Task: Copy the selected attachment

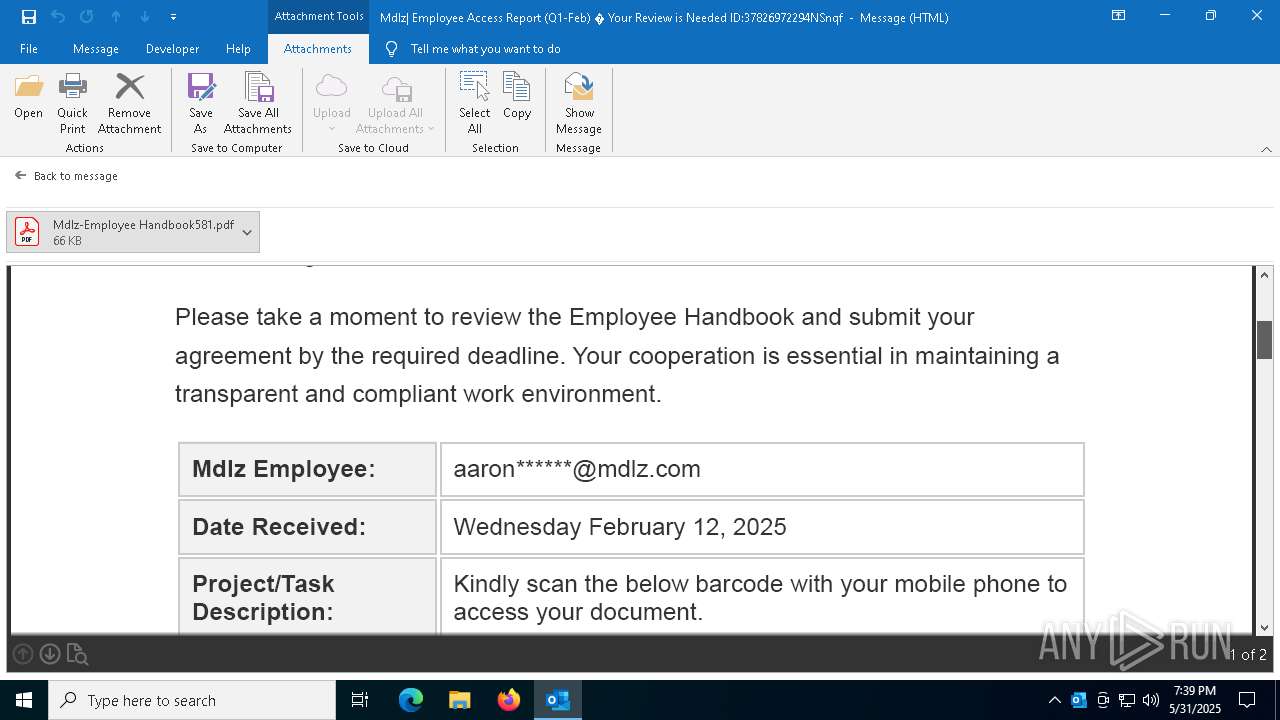Action: [517, 98]
